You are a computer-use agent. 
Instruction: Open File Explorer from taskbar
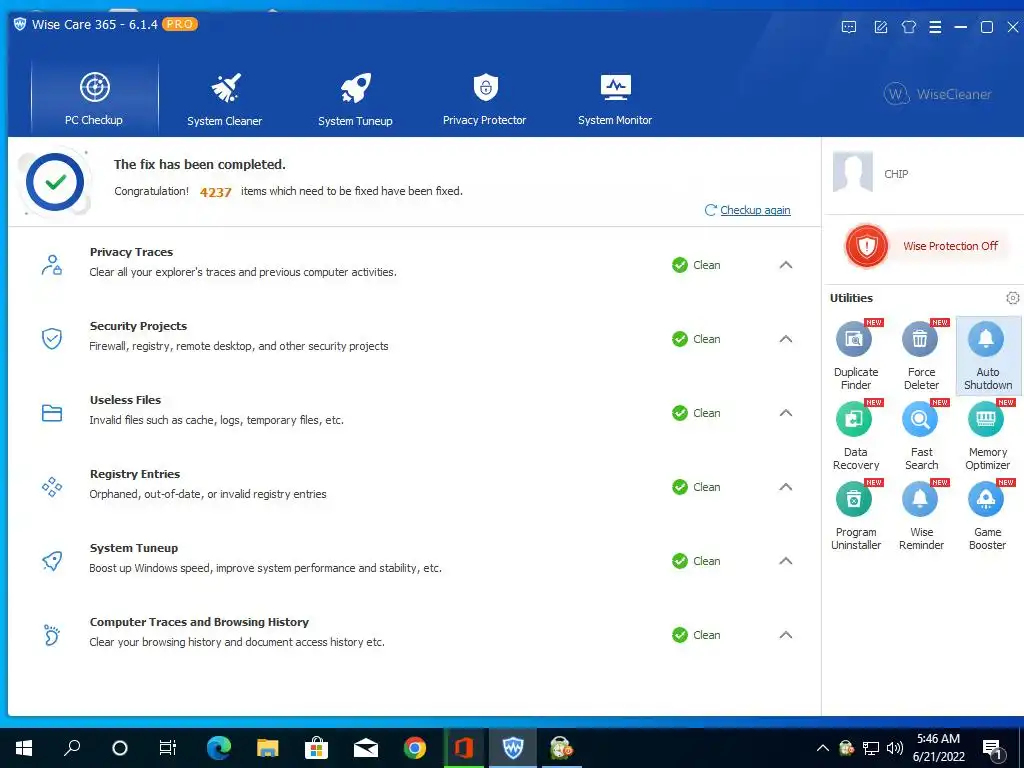[x=267, y=748]
